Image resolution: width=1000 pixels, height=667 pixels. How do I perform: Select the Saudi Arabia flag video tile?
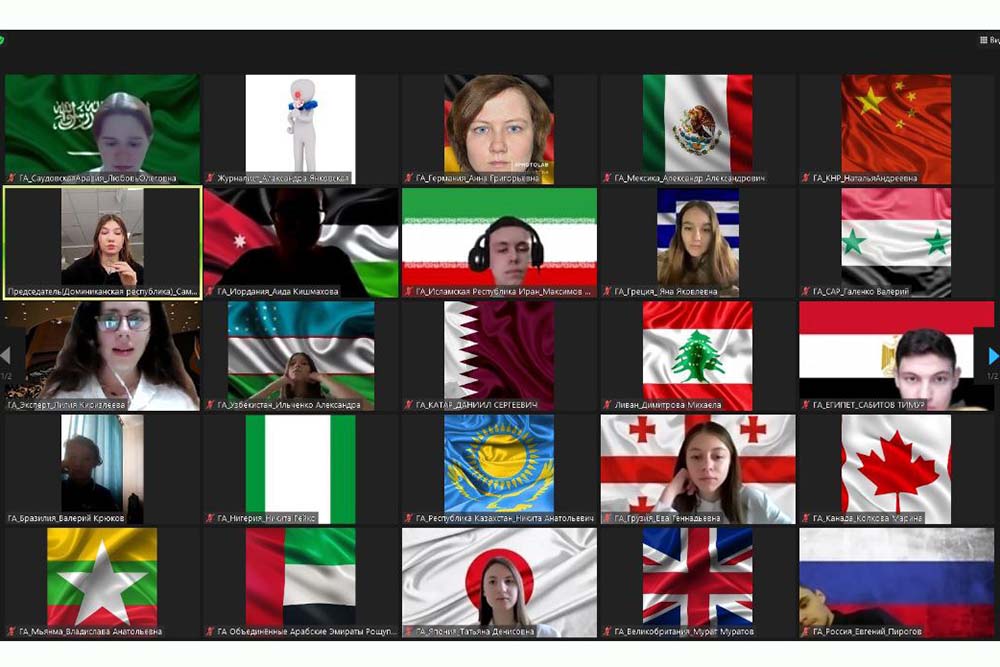(x=102, y=129)
